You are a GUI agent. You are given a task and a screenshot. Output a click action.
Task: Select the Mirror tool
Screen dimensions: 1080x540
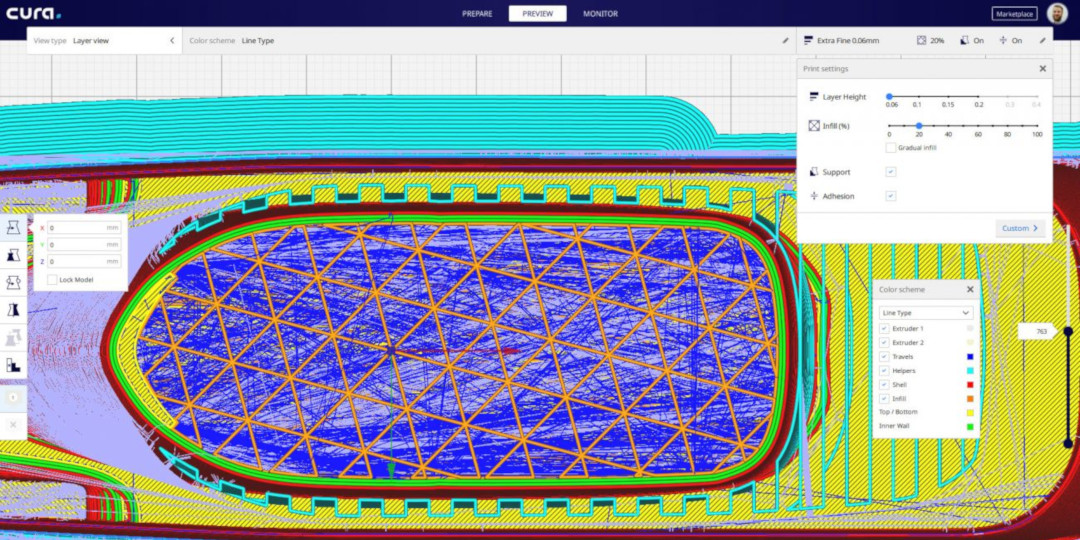(x=14, y=311)
